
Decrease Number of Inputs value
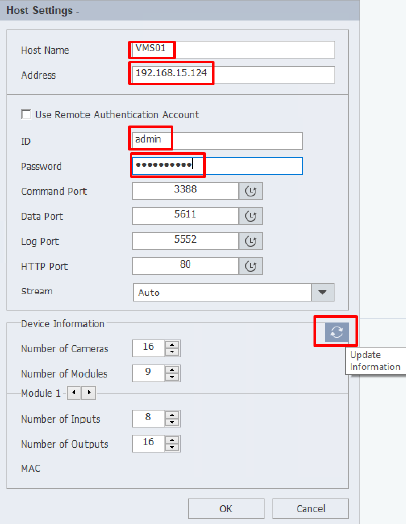coord(172,423)
